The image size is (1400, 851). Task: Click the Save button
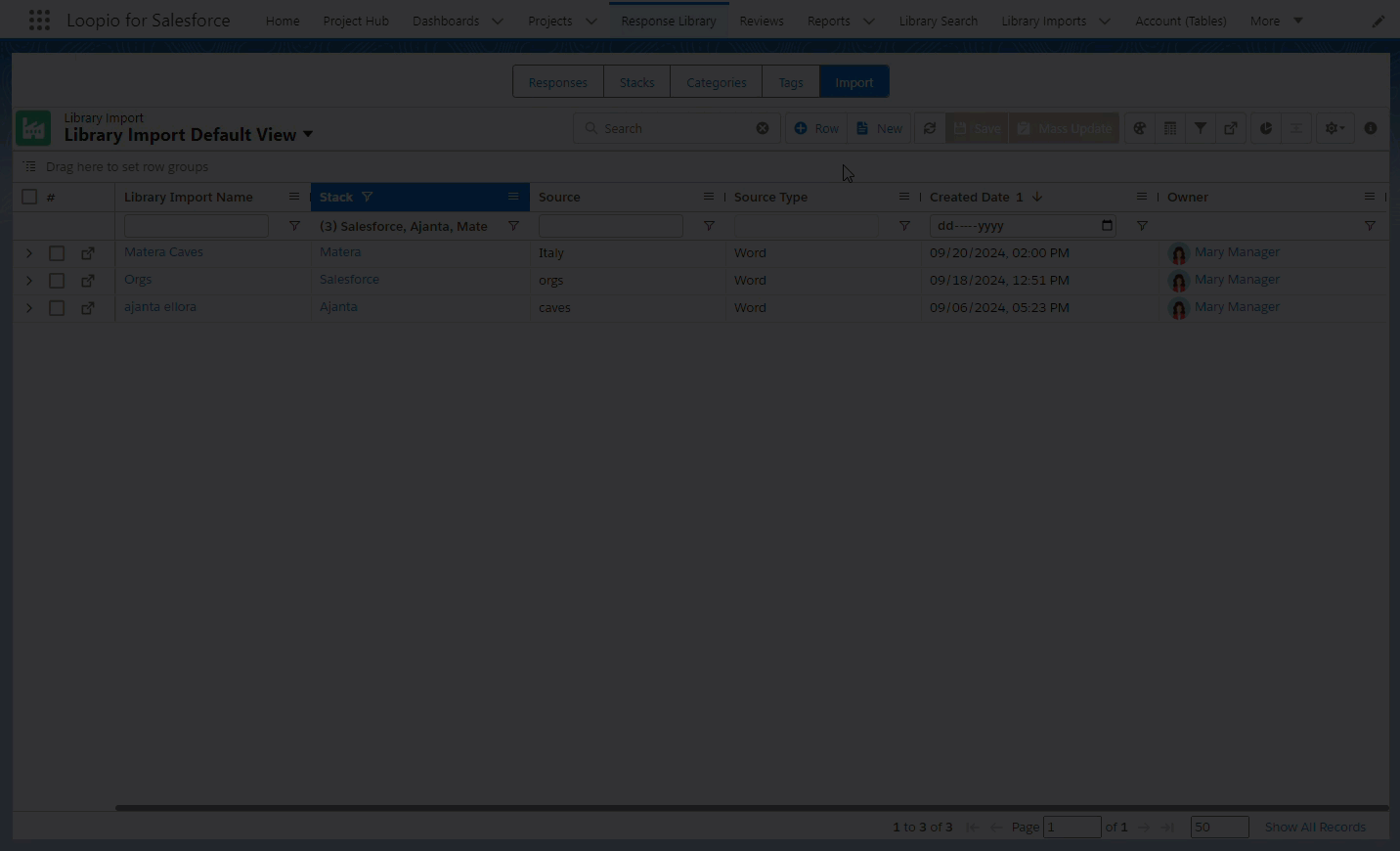977,128
